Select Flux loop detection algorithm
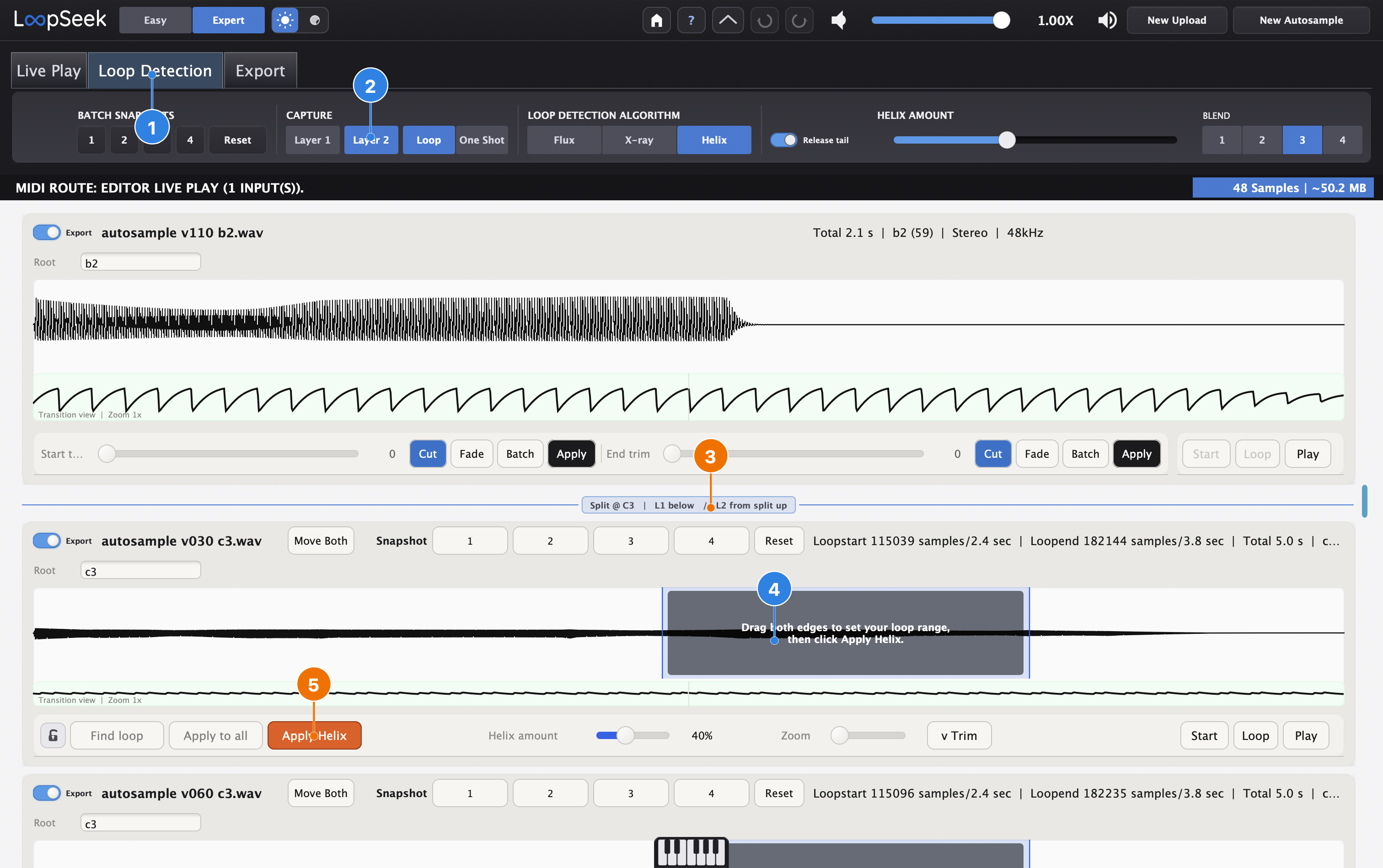This screenshot has height=868, width=1383. pyautogui.click(x=564, y=140)
